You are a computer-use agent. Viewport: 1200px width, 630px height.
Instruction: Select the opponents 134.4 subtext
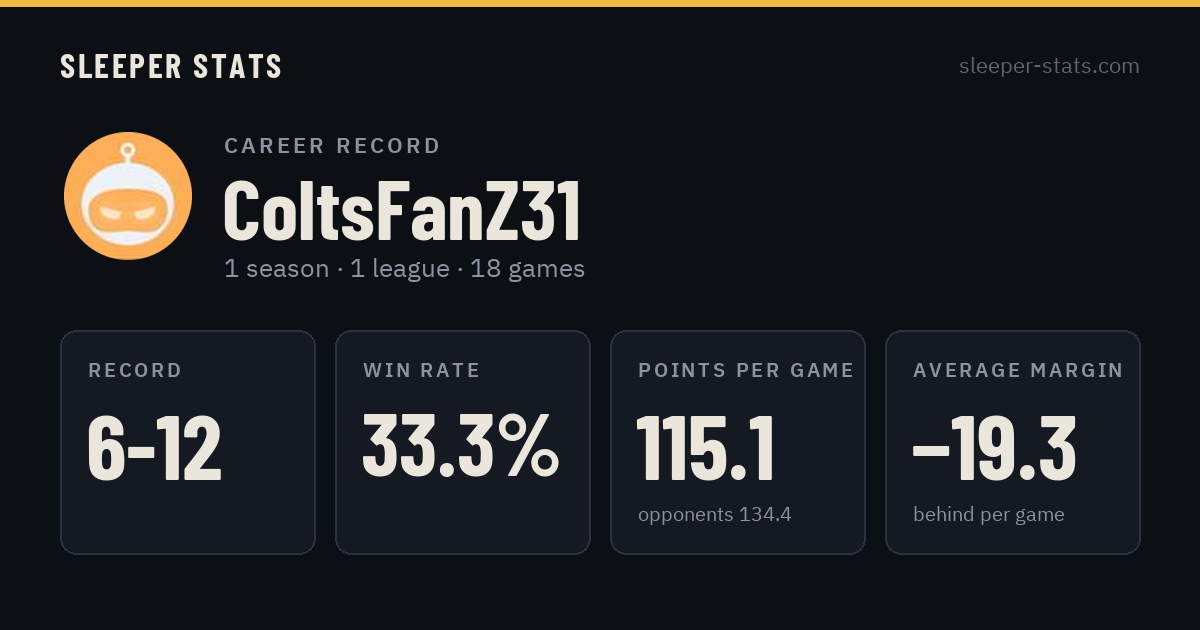coord(715,515)
